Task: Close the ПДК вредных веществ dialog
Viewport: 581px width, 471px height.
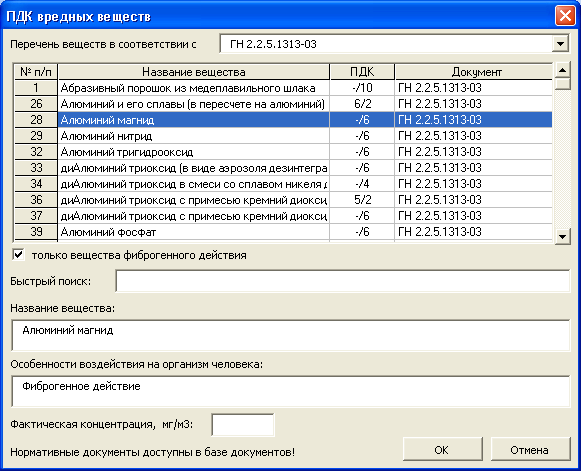Action: click(565, 16)
